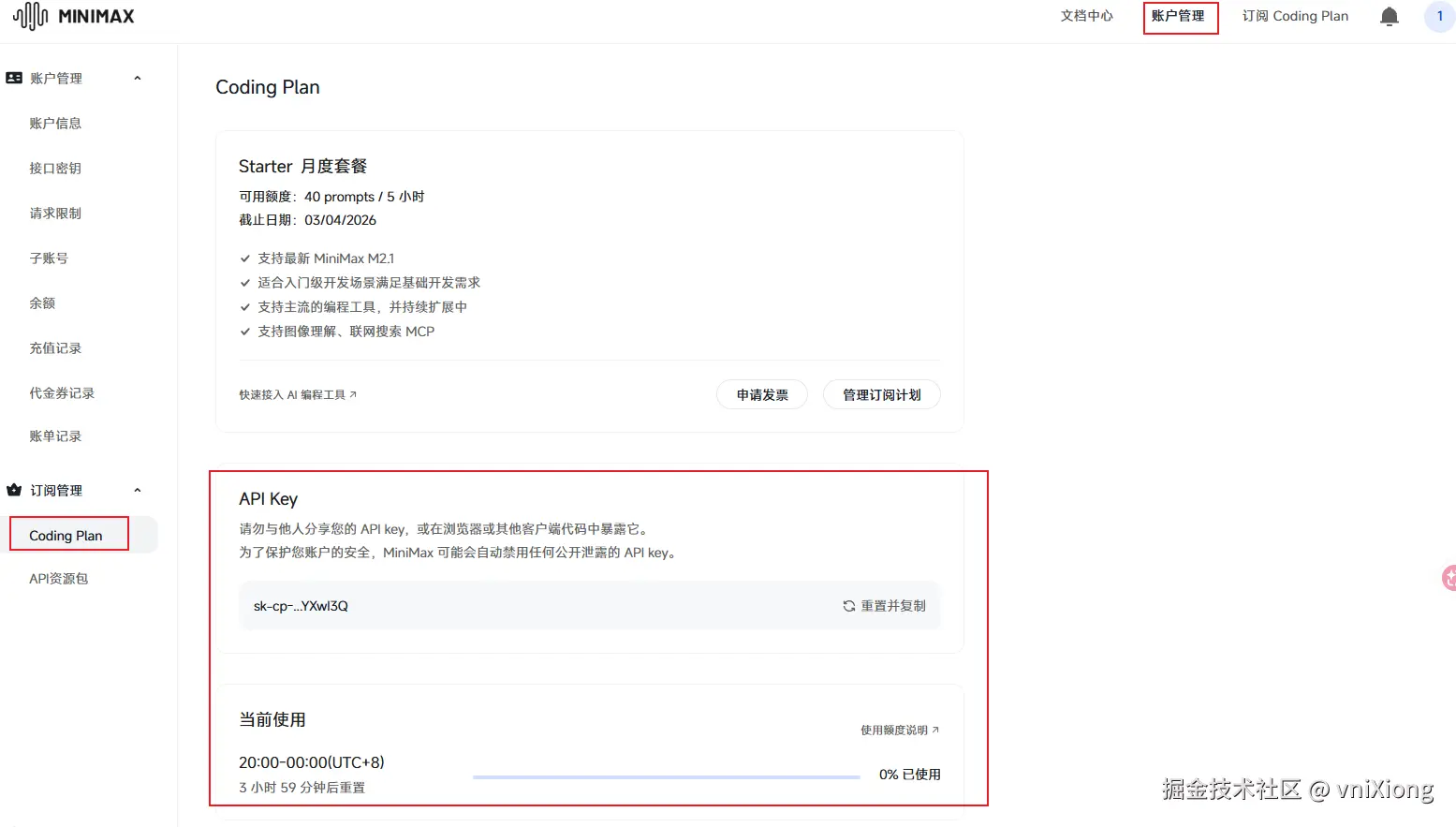Go to 账户信息 in the sidebar
Screen dimensions: 1456x827
[x=55, y=123]
